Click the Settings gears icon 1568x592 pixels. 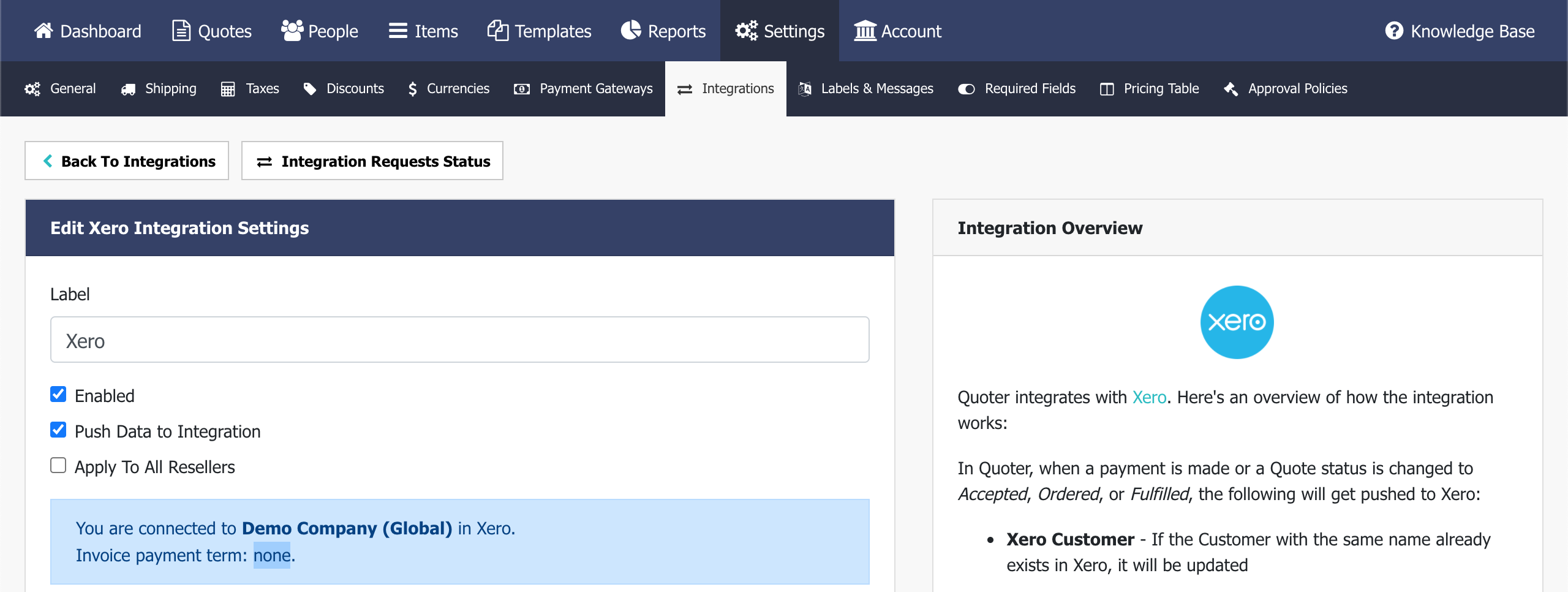(x=747, y=31)
